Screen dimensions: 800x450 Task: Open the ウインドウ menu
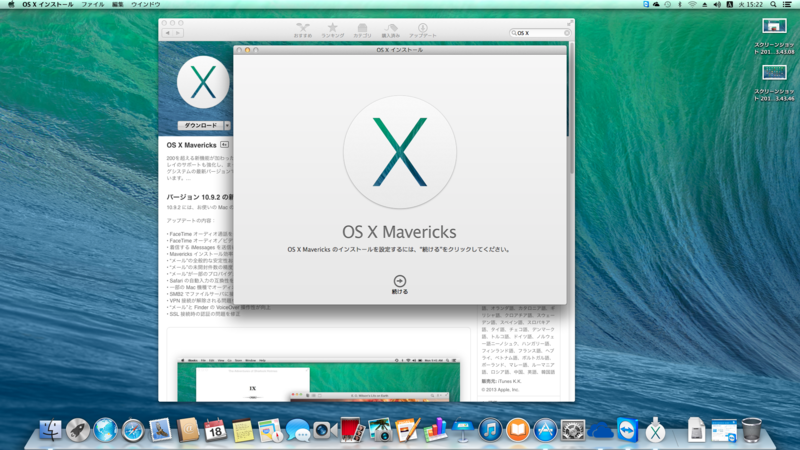145,4
